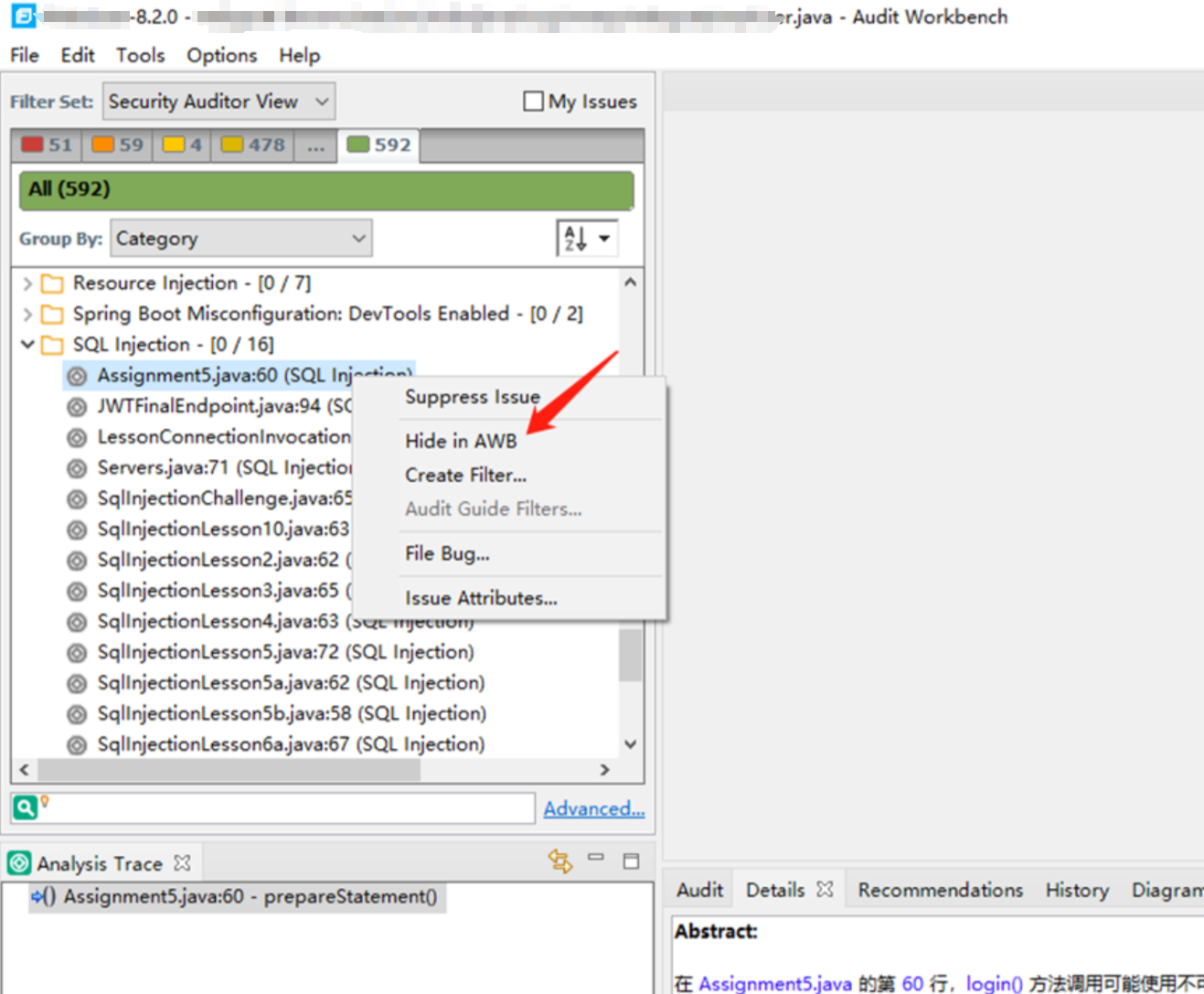The image size is (1204, 994).
Task: Select the SqlInjectionLesson5.java:72 issue
Action: point(286,652)
